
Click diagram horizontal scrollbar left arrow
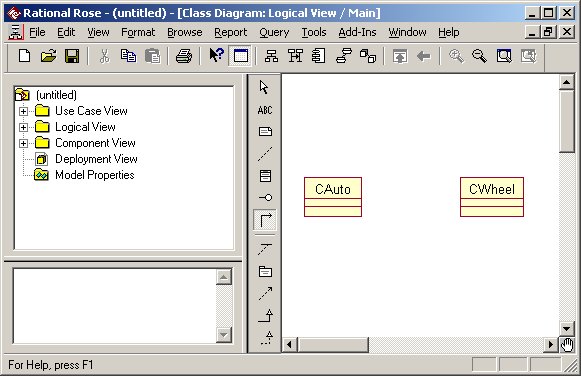[x=289, y=345]
